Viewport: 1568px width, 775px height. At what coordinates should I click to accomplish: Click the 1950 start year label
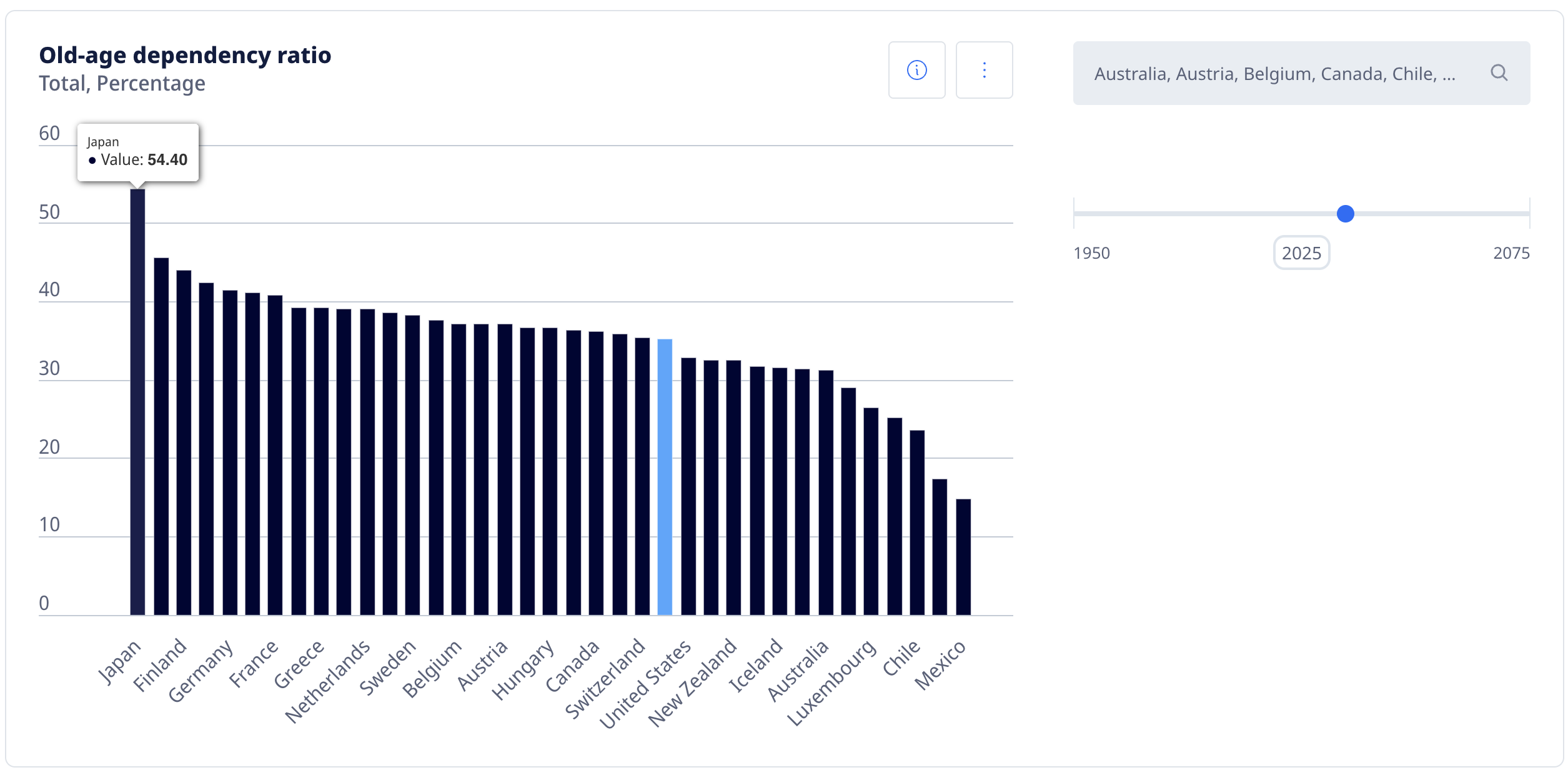pyautogui.click(x=1091, y=253)
